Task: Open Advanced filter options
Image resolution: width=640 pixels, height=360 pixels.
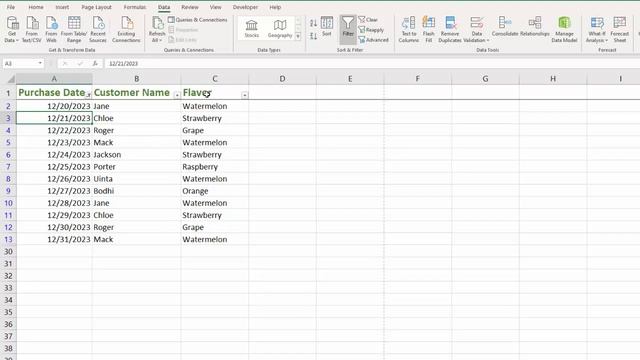Action: click(x=373, y=40)
